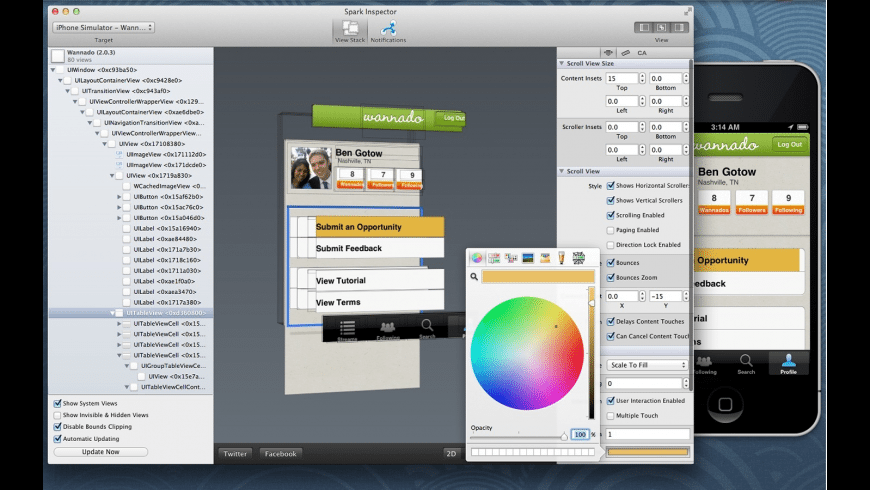The image size is (870, 490).
Task: Tap Log Out on iPhone simulator
Action: pos(789,144)
